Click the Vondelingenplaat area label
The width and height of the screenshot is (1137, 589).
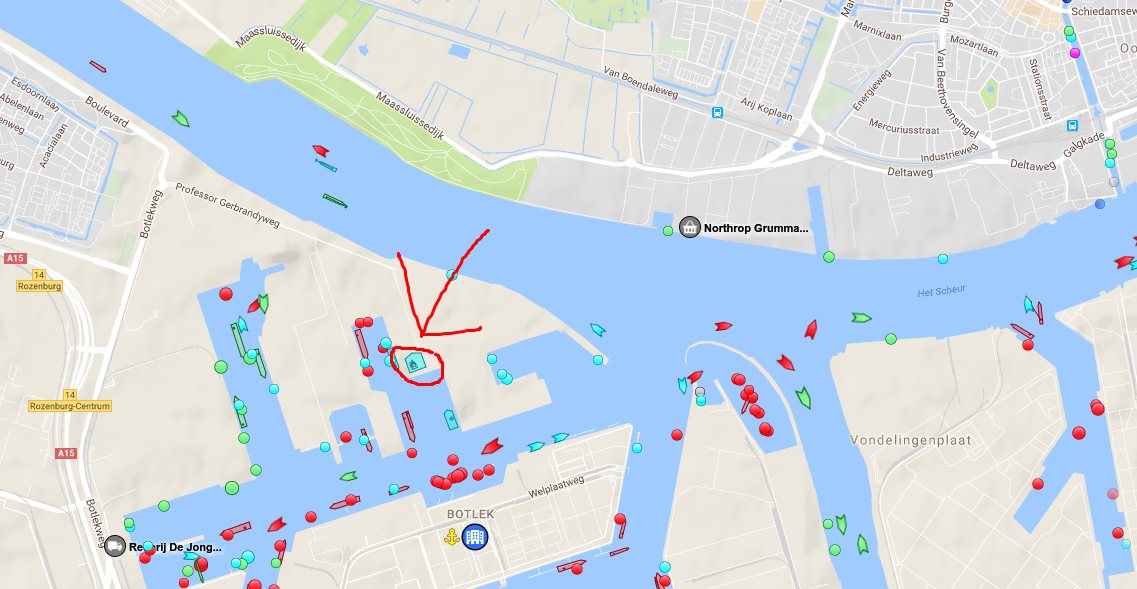tap(911, 440)
